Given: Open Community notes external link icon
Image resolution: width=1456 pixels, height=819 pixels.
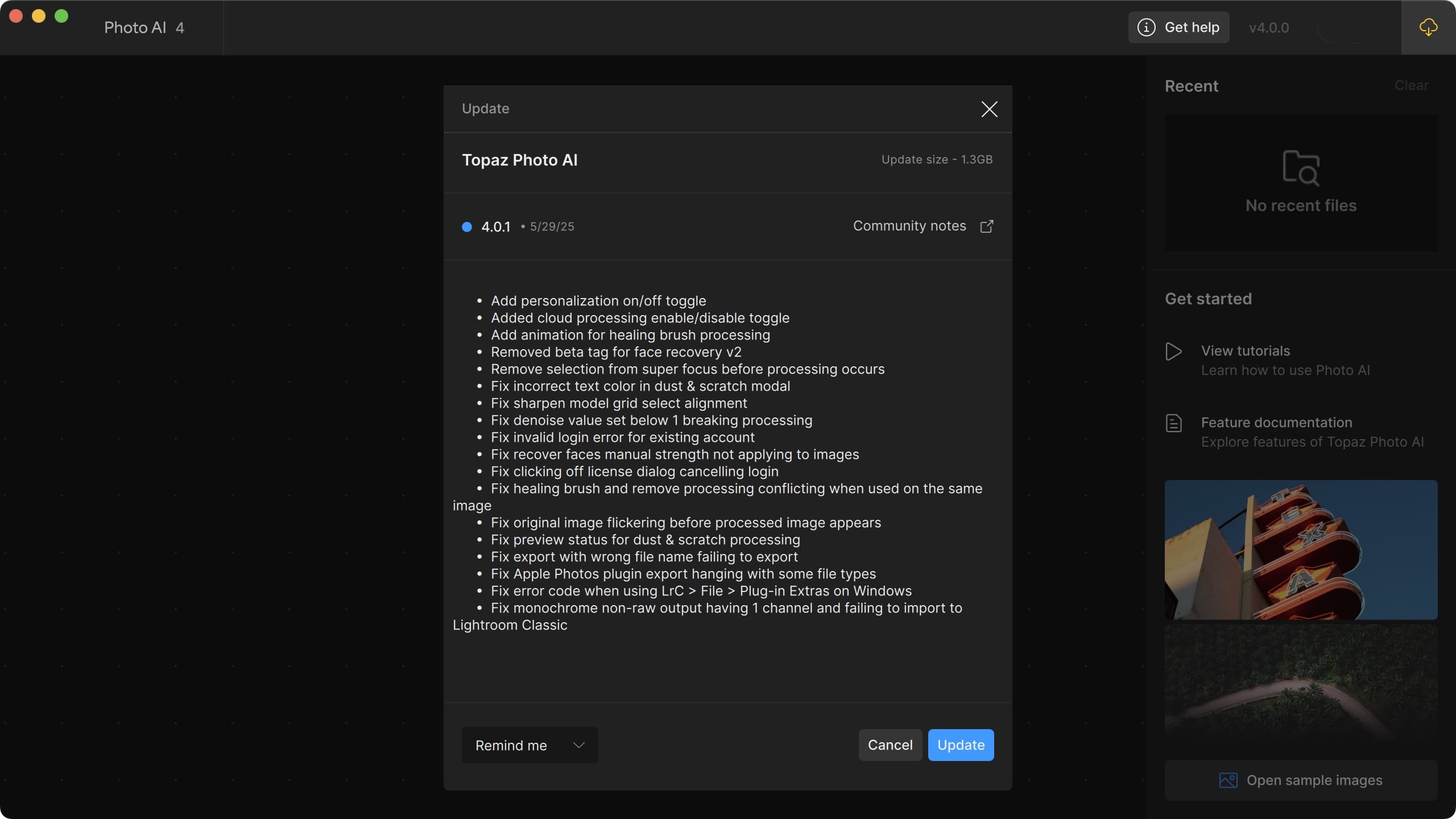Looking at the screenshot, I should 987,226.
